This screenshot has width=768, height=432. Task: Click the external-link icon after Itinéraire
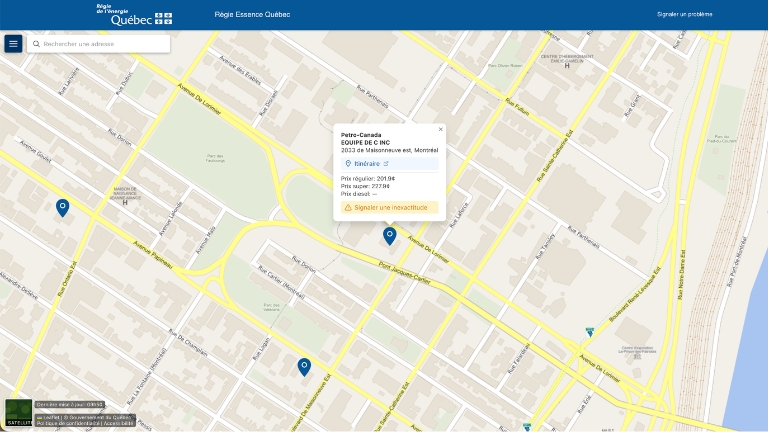tap(386, 164)
